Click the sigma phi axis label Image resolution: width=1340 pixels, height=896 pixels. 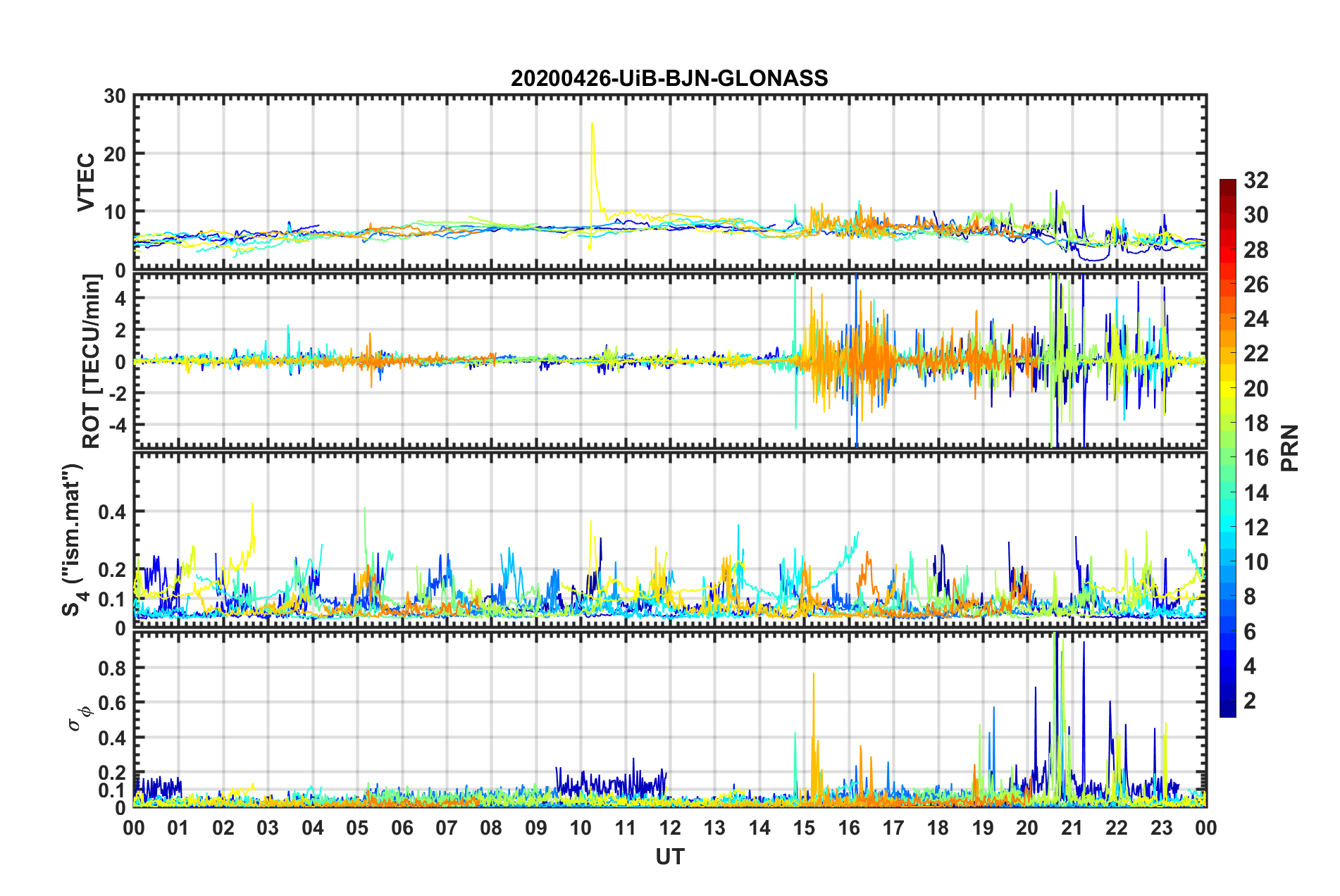80,718
